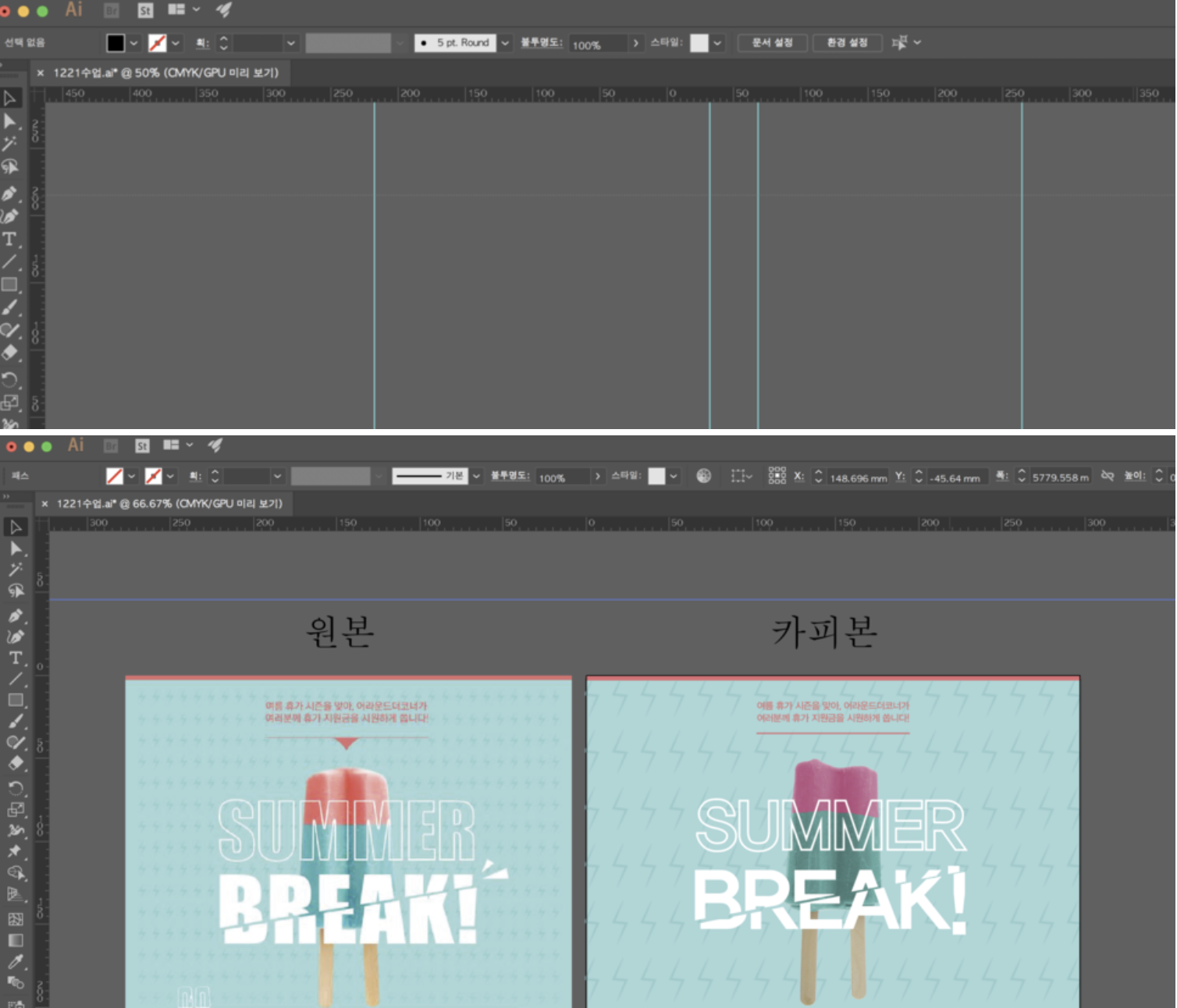Click the none stroke swatch in the 50% window
1177x1008 pixels.
[x=158, y=43]
